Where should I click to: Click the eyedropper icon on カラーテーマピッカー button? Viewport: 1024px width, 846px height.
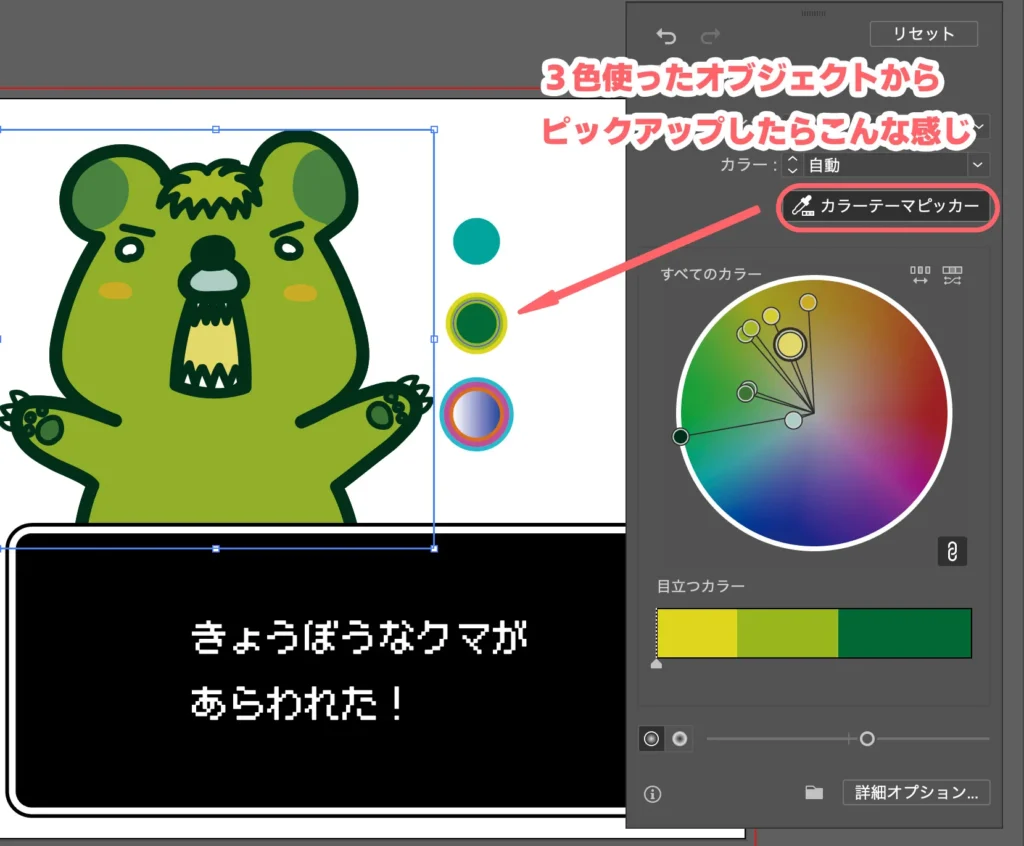[x=802, y=208]
